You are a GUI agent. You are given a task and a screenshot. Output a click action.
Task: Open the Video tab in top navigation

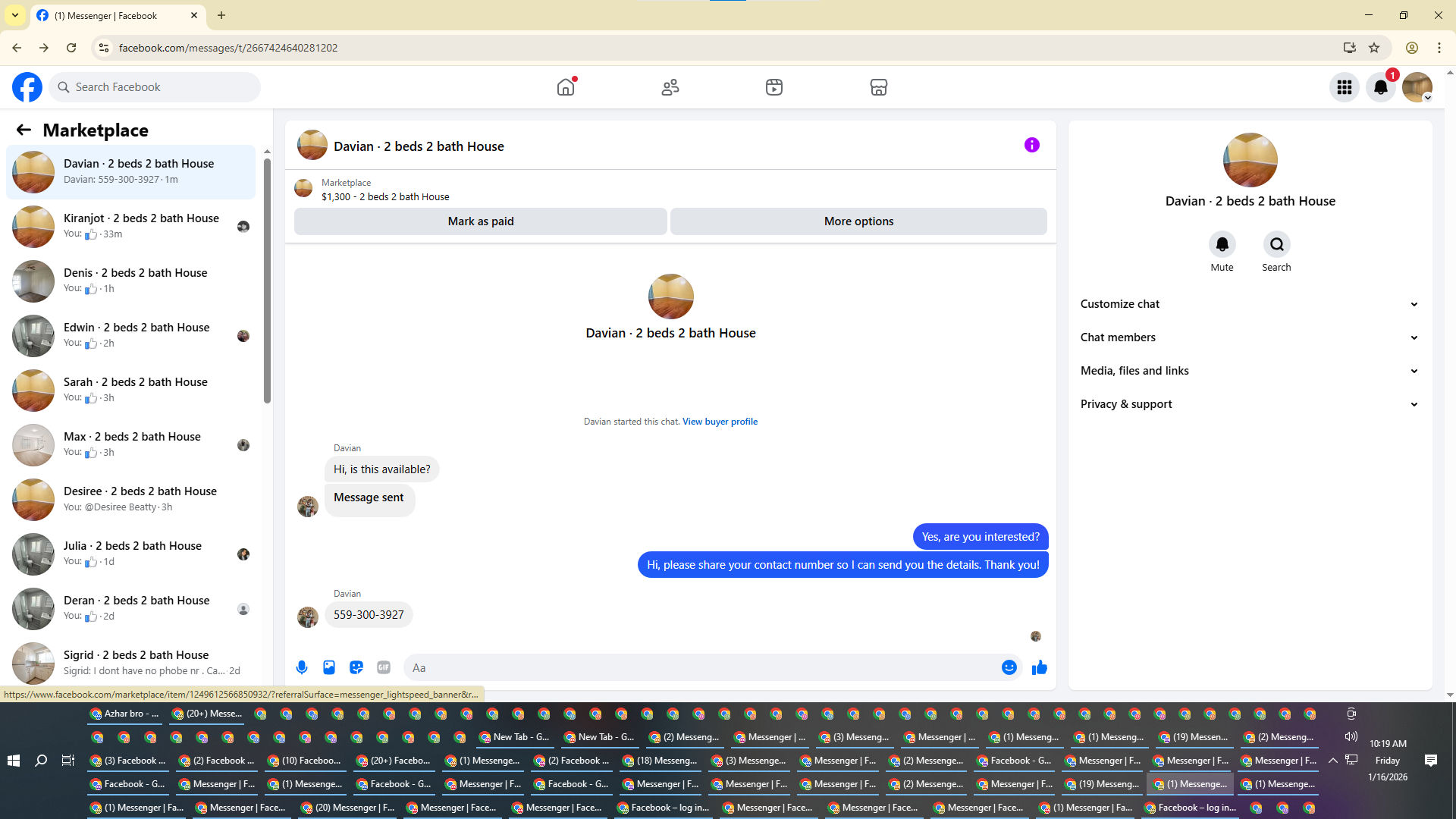[773, 87]
